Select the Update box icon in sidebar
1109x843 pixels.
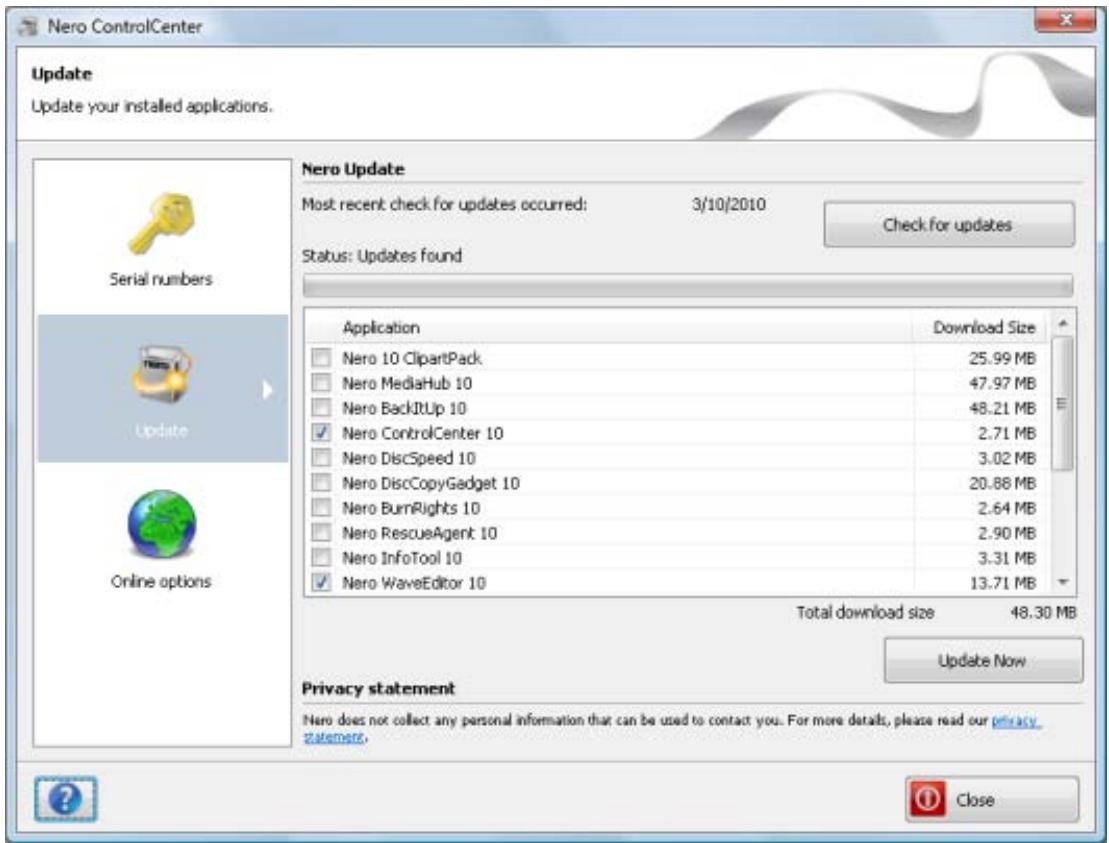click(x=161, y=375)
